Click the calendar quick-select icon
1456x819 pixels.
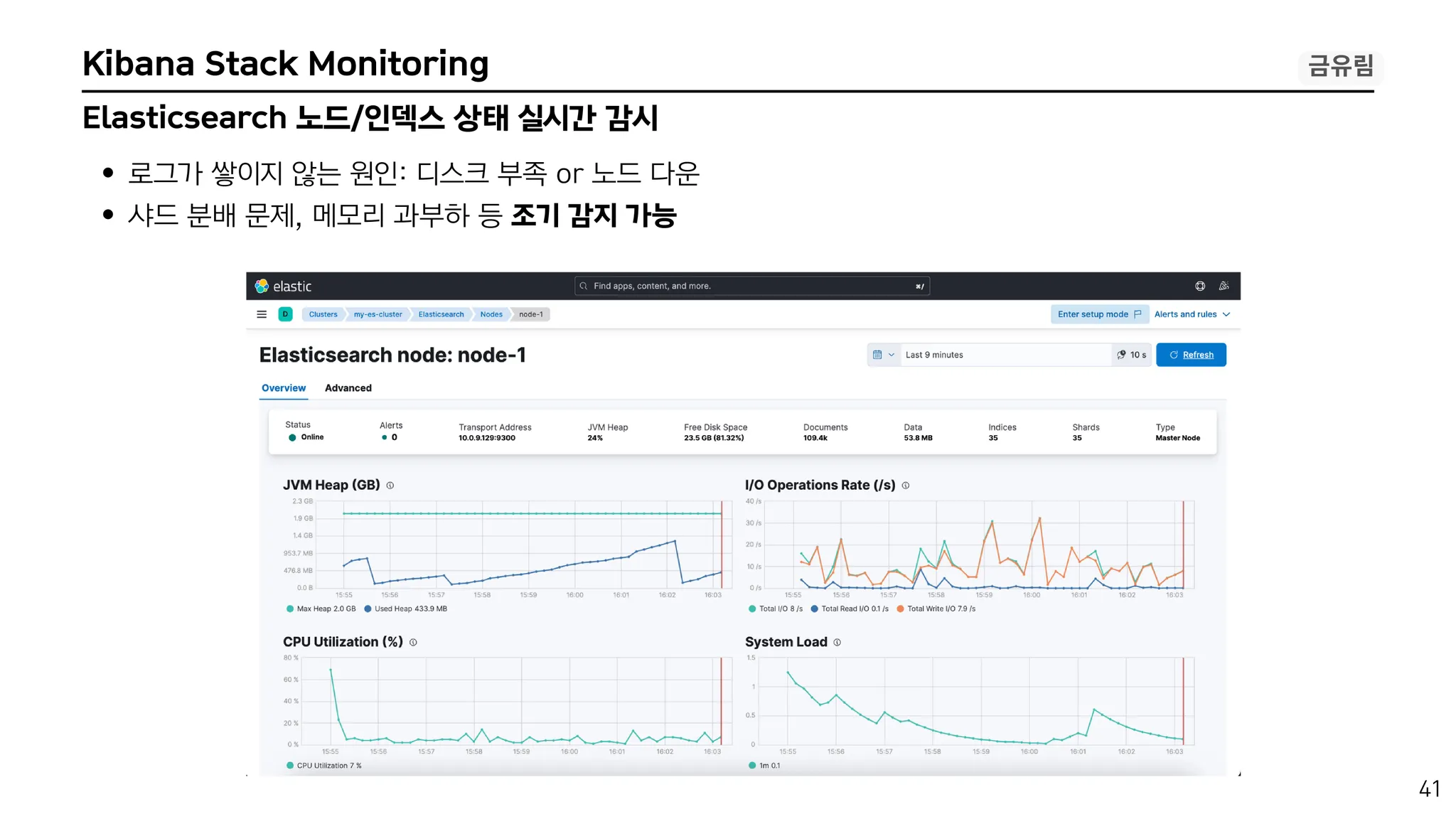pos(877,355)
